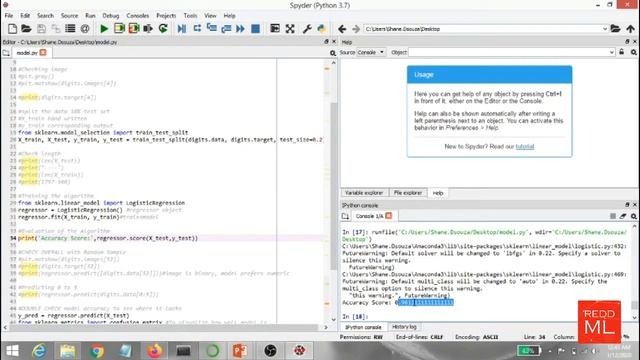Screen dimensions: 640x360
Task: Click console pencil clear icon
Action: coord(623,216)
